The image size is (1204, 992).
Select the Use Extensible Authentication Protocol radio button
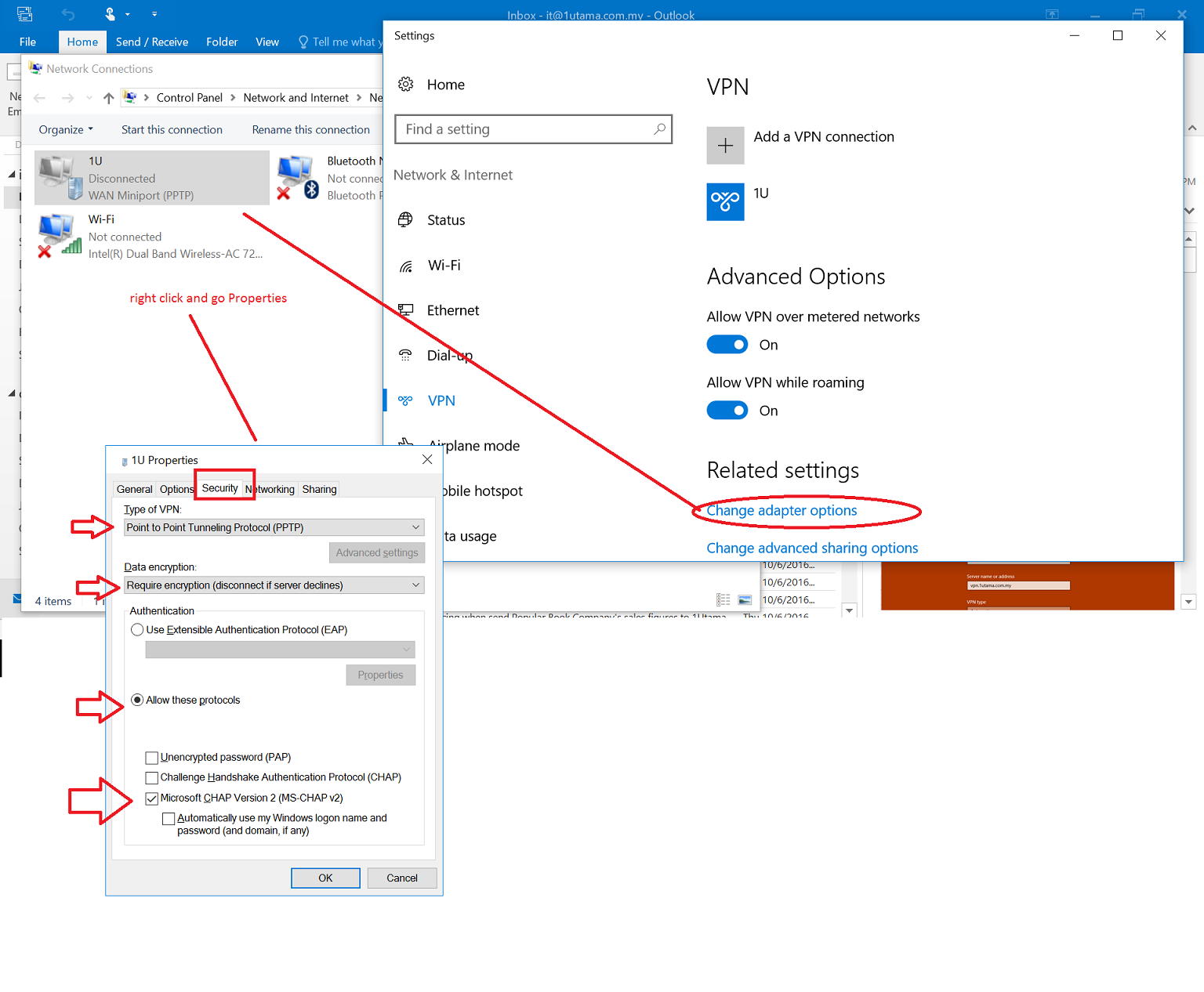point(137,630)
